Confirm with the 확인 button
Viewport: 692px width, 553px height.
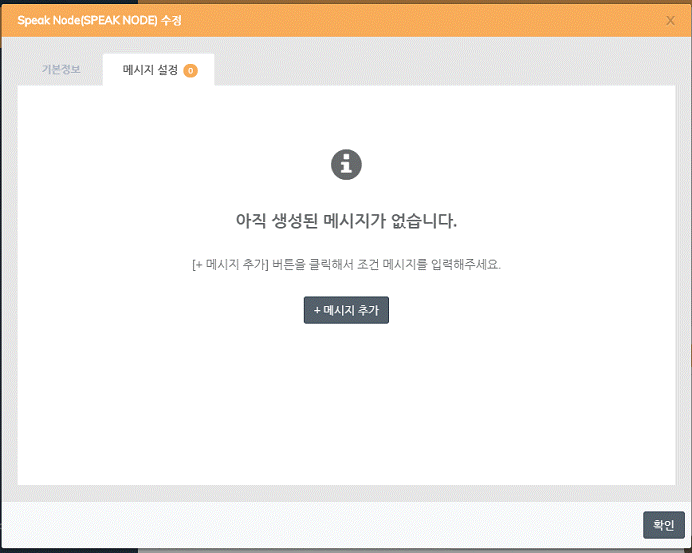pyautogui.click(x=664, y=525)
